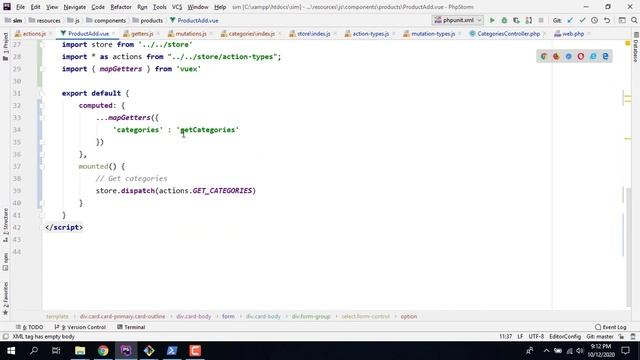Open the Help menu
Screen dimensions: 640x360
[x=220, y=7]
